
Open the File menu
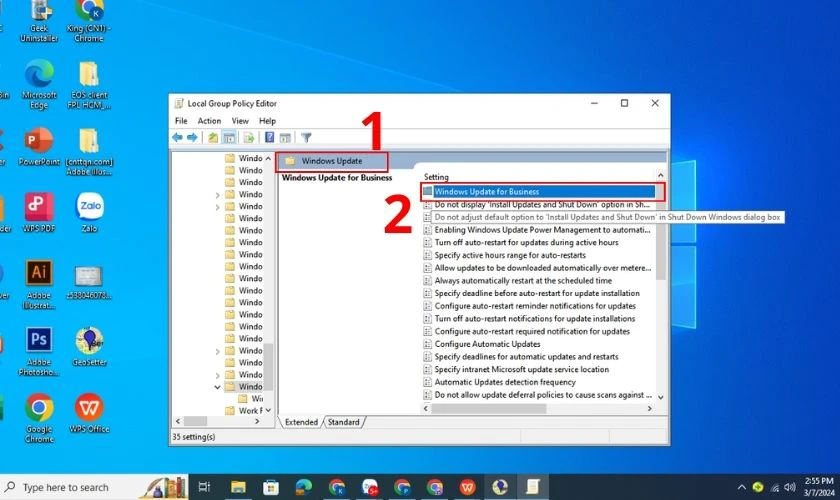click(181, 121)
